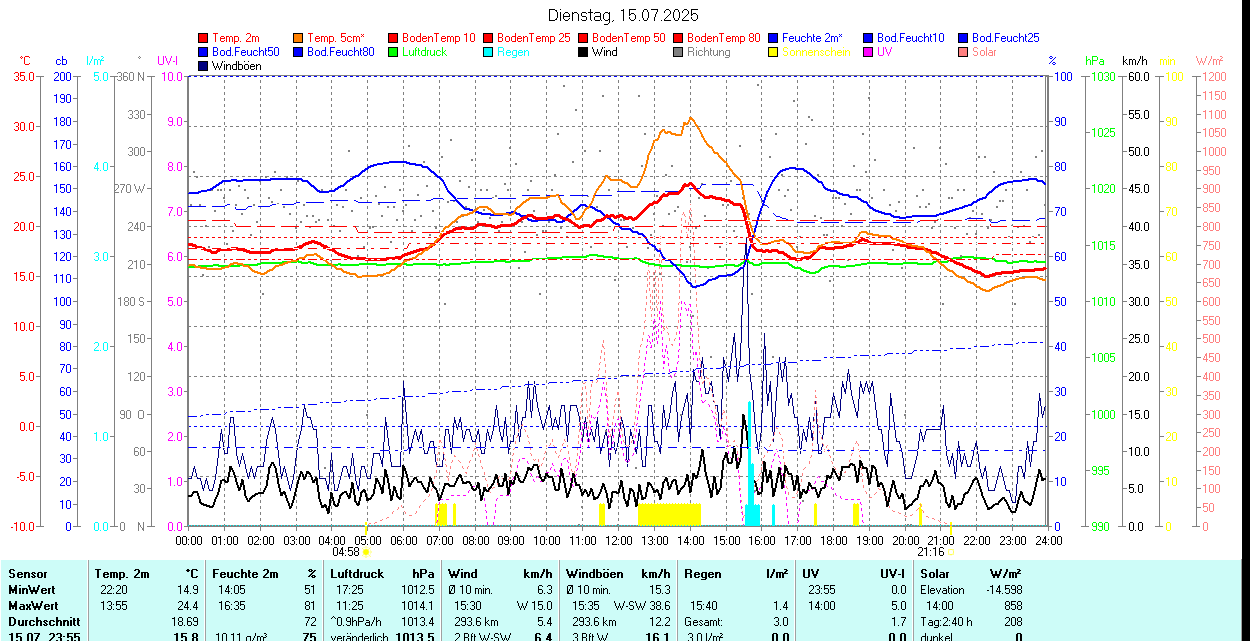The image size is (1250, 641).
Task: Click the magenta UV legend square
Action: [867, 52]
